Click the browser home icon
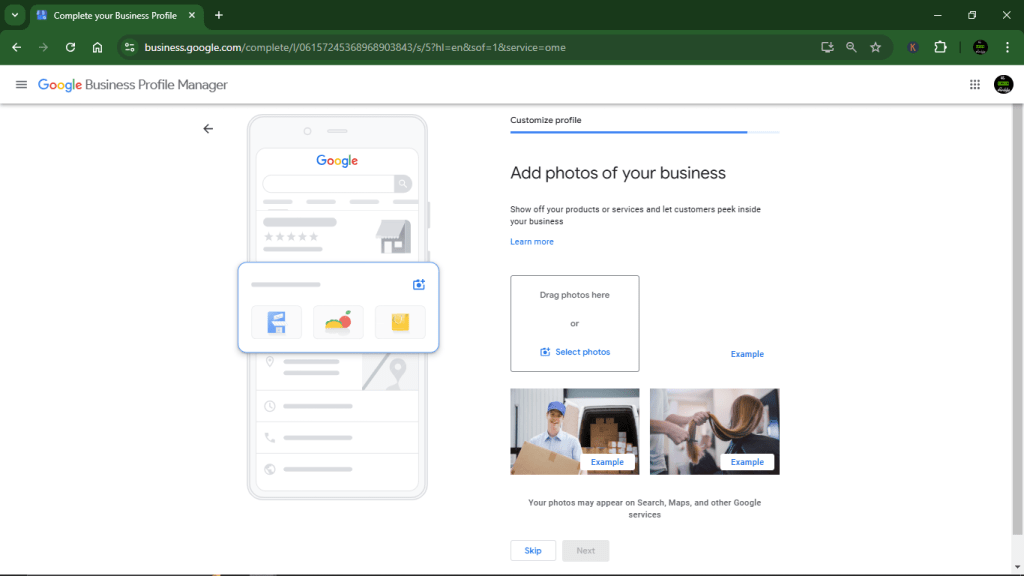Viewport: 1024px width, 576px height. [96, 46]
